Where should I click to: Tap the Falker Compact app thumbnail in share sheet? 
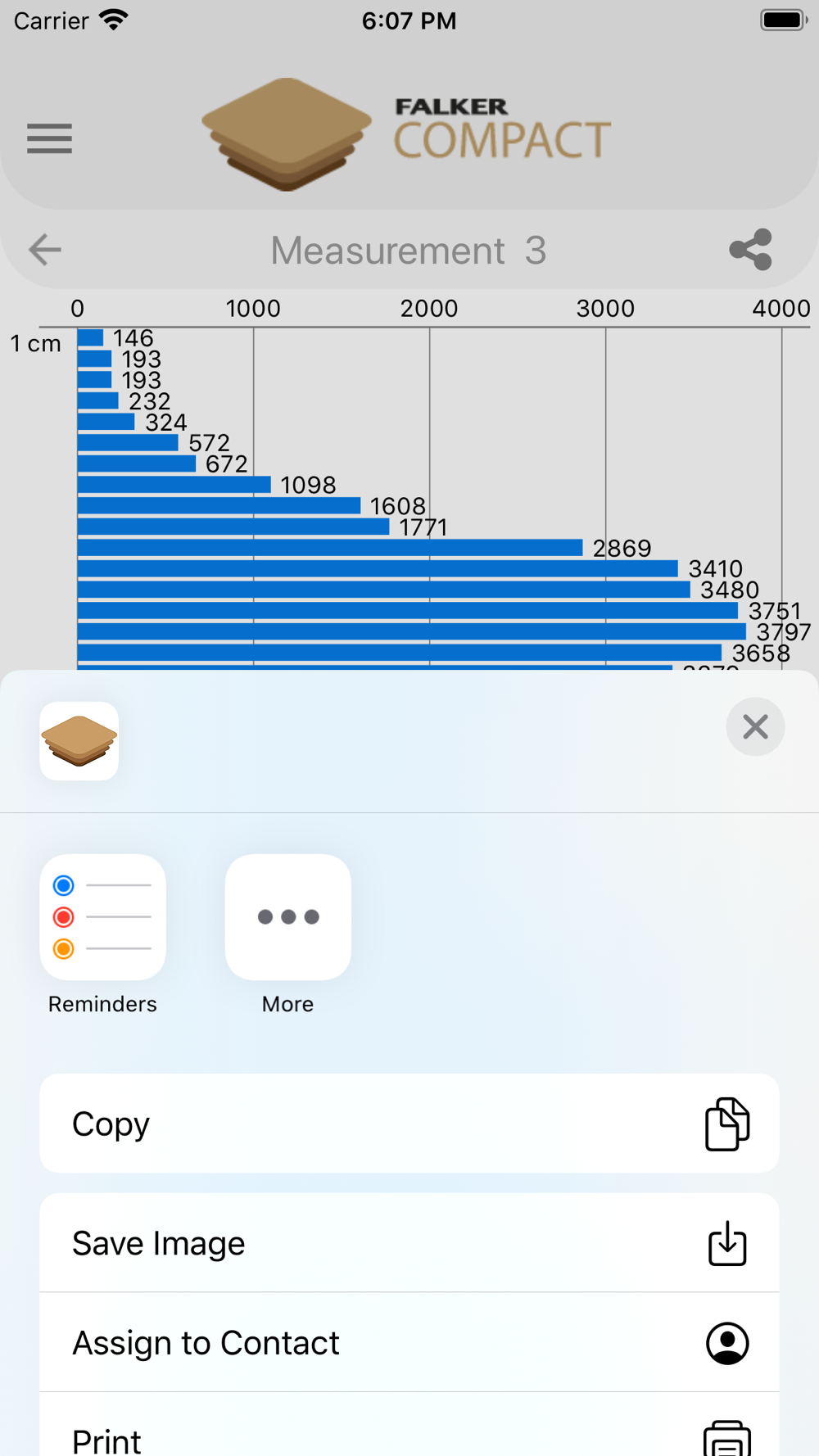click(79, 741)
